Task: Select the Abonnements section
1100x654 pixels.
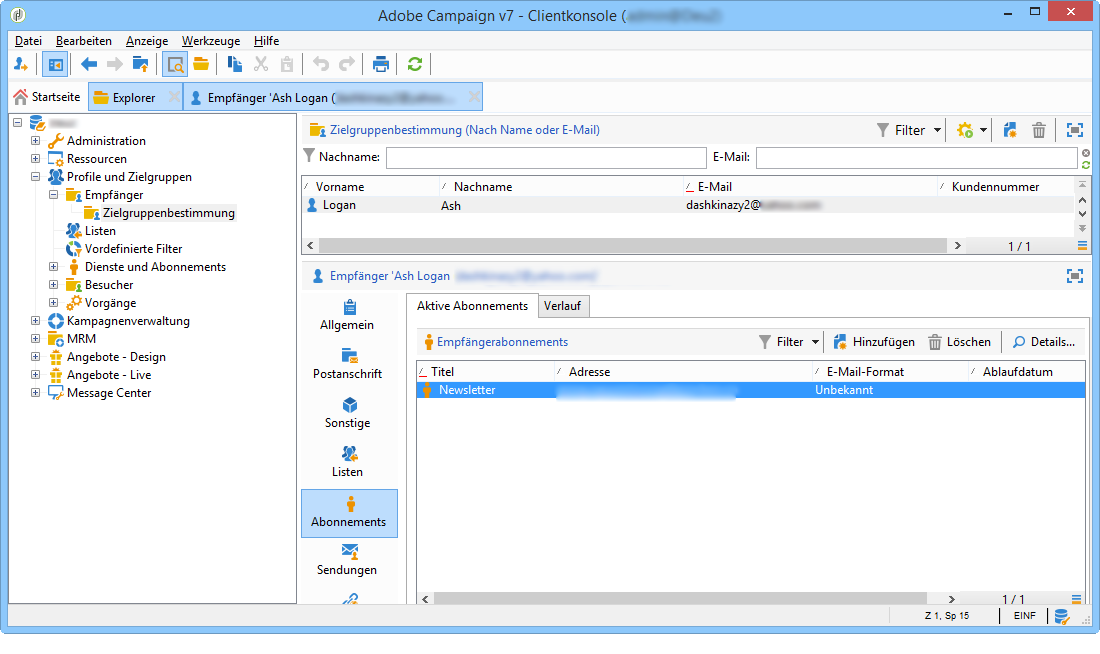Action: point(349,514)
